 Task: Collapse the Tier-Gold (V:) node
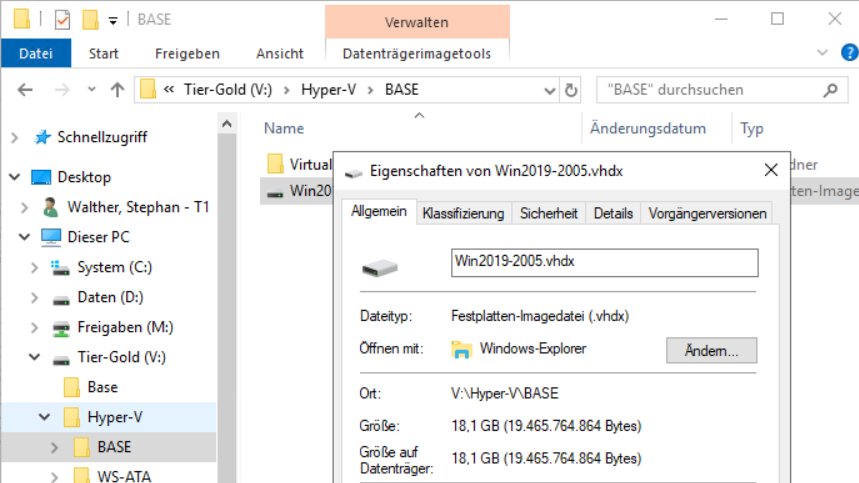tap(35, 357)
